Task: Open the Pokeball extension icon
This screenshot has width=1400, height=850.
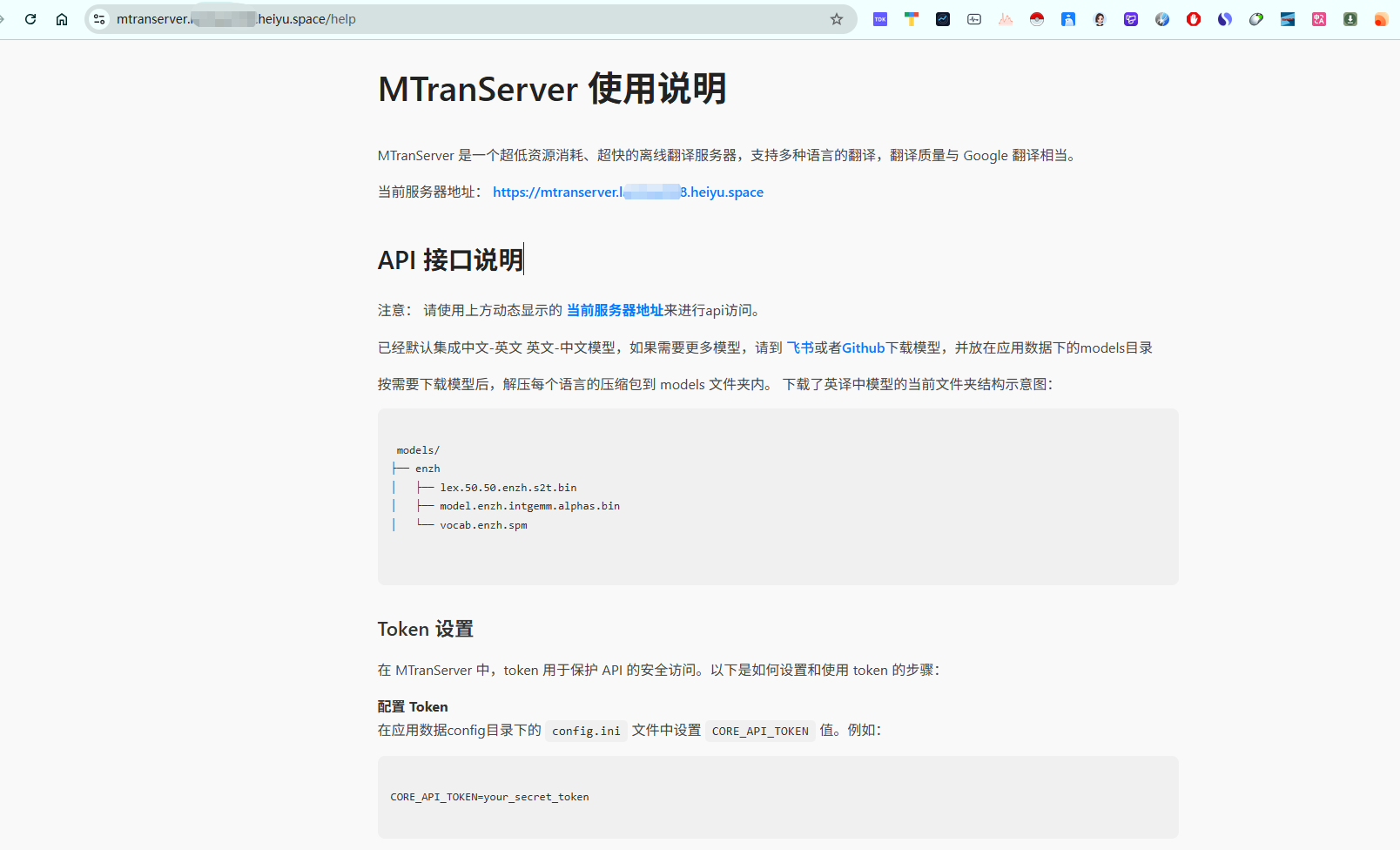Action: tap(1037, 19)
